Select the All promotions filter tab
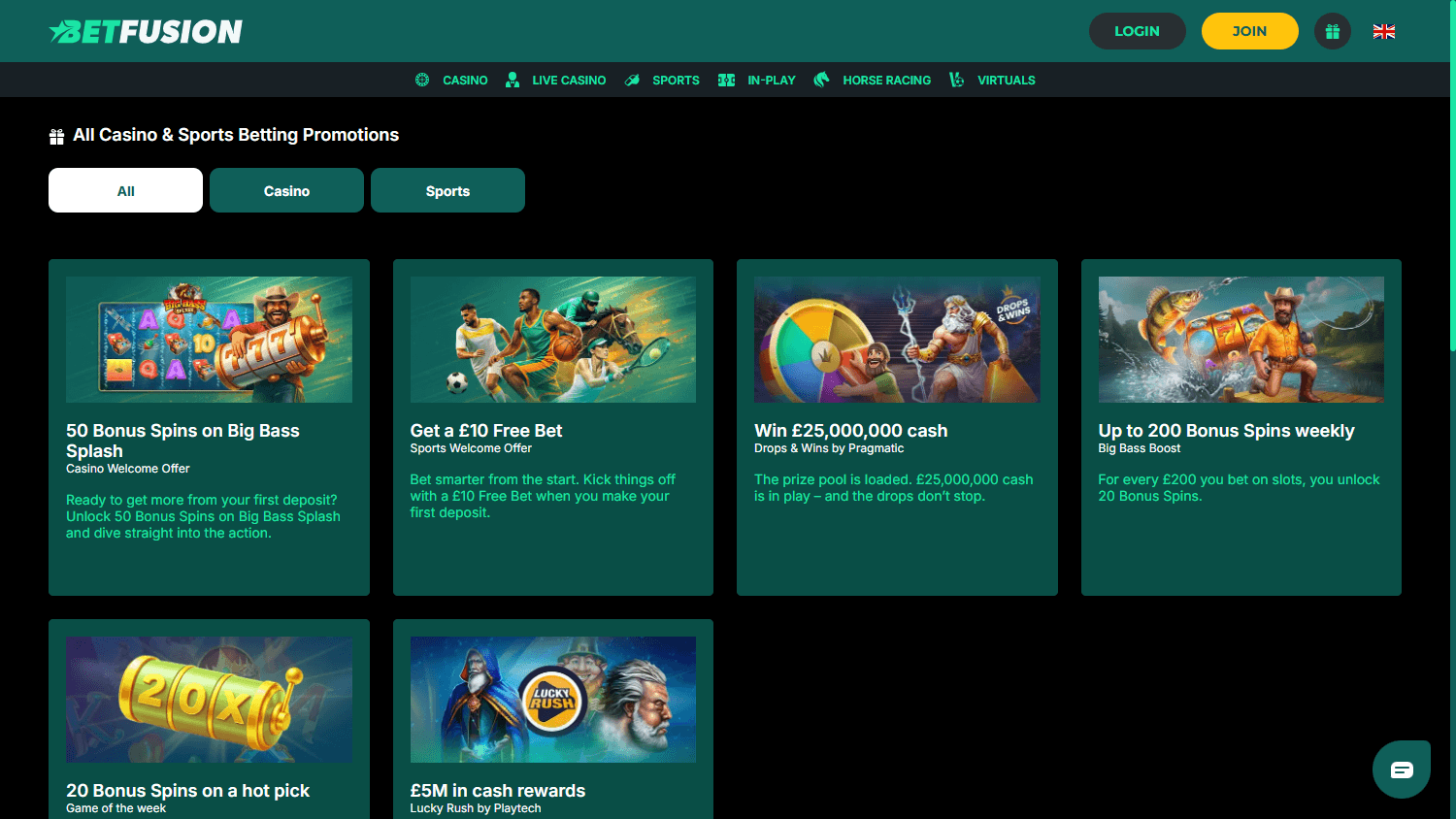The image size is (1456, 819). [125, 190]
